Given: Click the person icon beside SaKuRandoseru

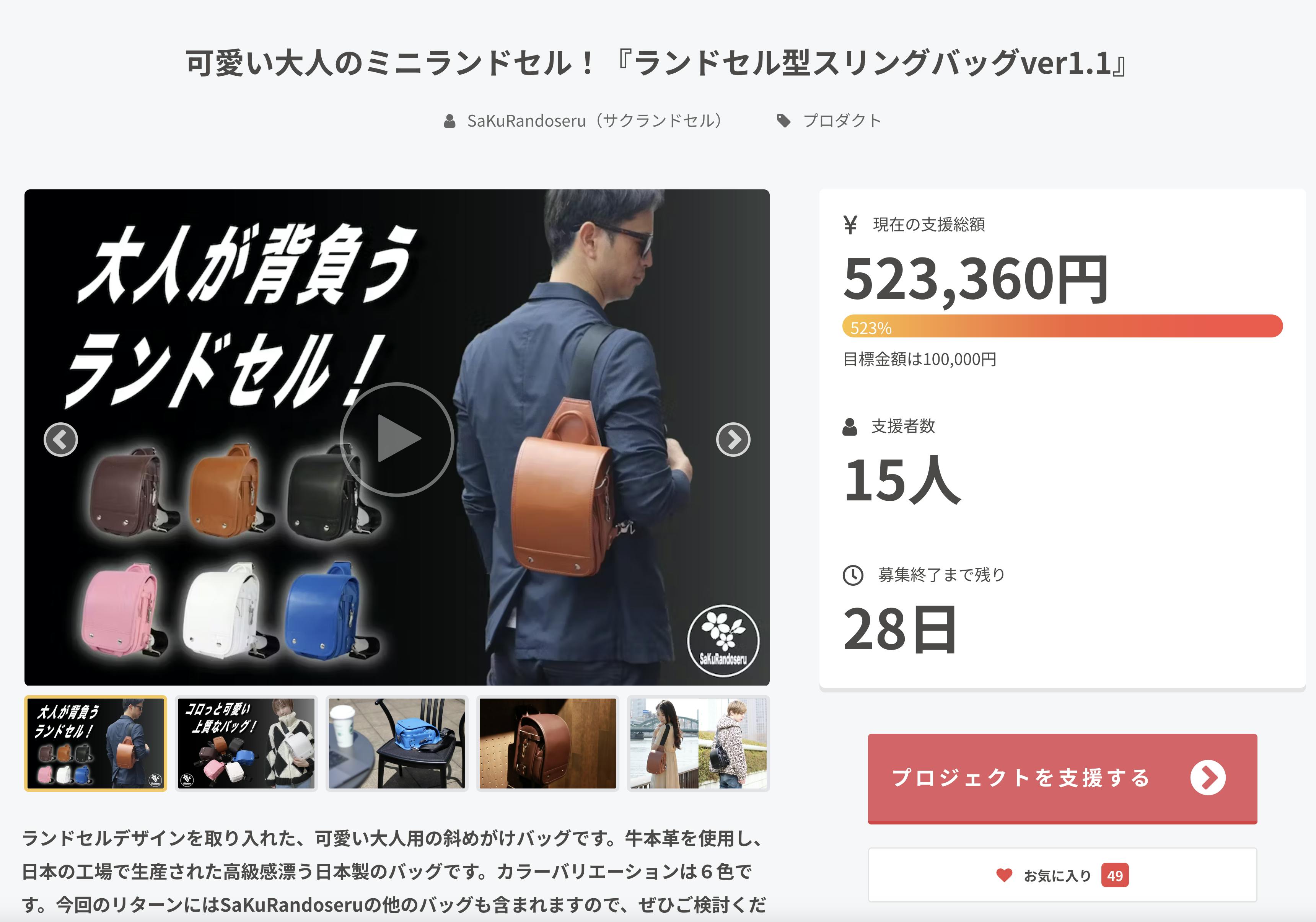Looking at the screenshot, I should [x=450, y=121].
